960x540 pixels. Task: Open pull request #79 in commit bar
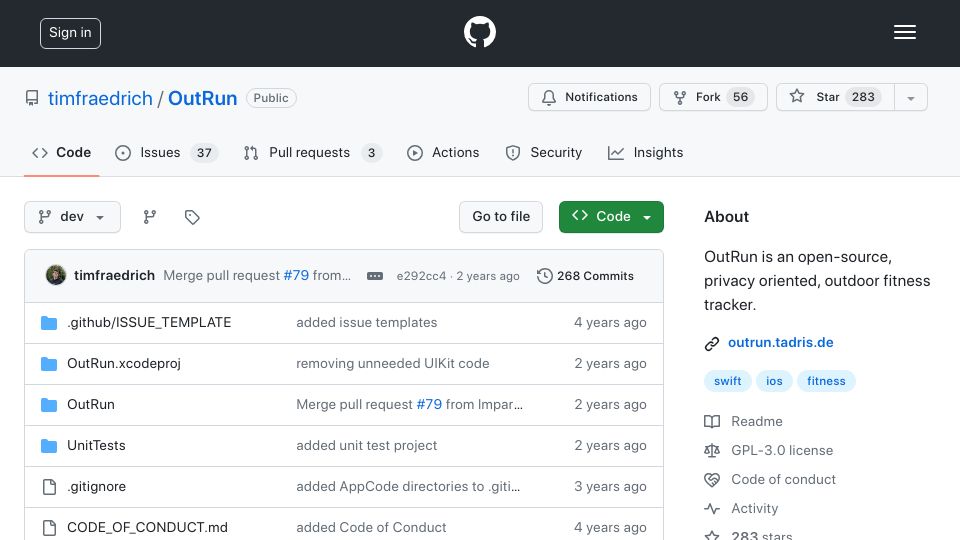point(296,276)
